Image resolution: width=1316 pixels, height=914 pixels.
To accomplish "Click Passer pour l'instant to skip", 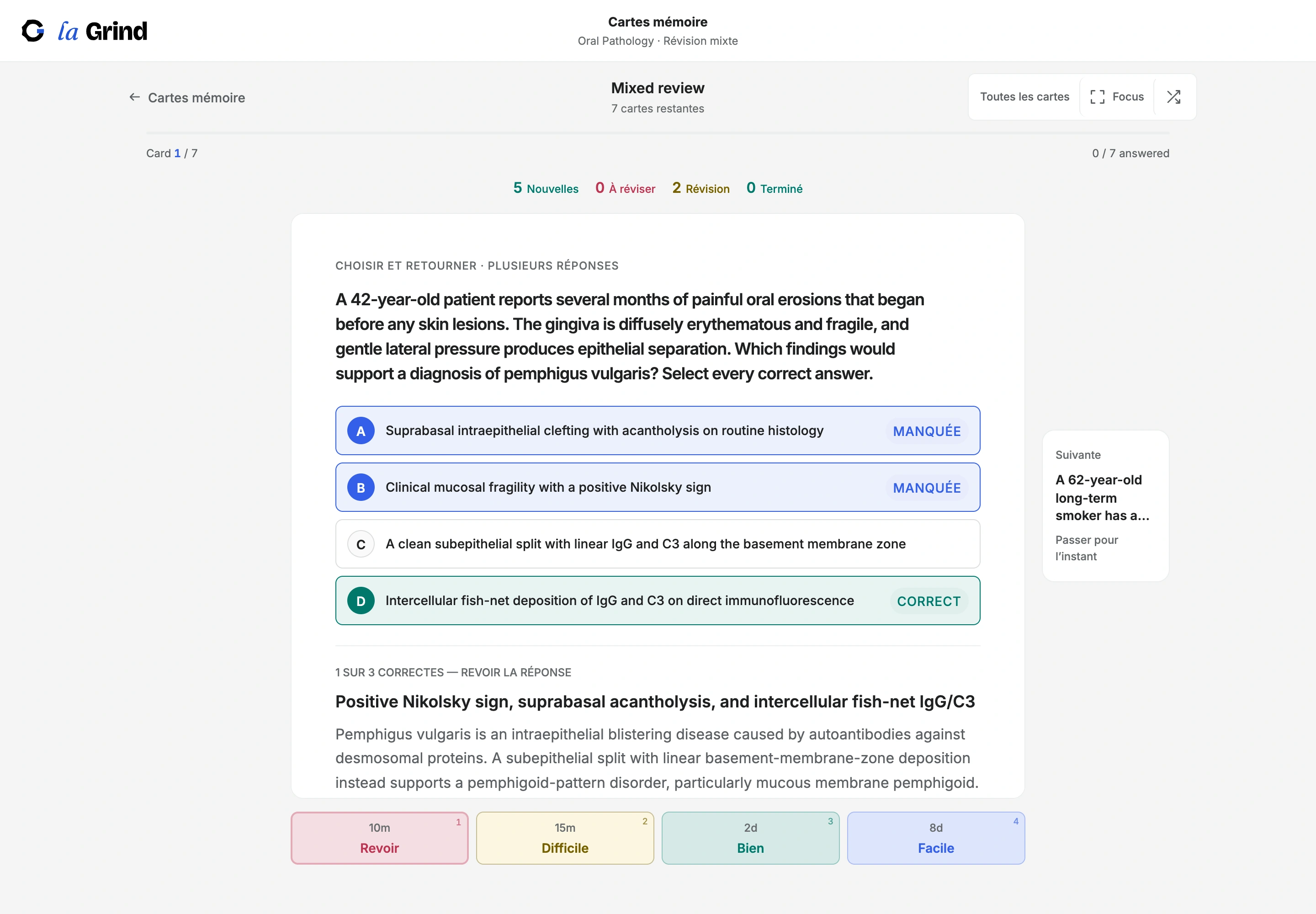I will tap(1086, 548).
